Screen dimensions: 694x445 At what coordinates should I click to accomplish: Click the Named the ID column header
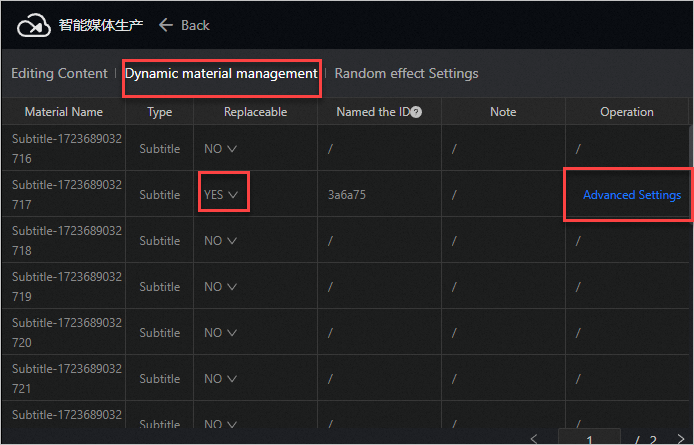(373, 112)
